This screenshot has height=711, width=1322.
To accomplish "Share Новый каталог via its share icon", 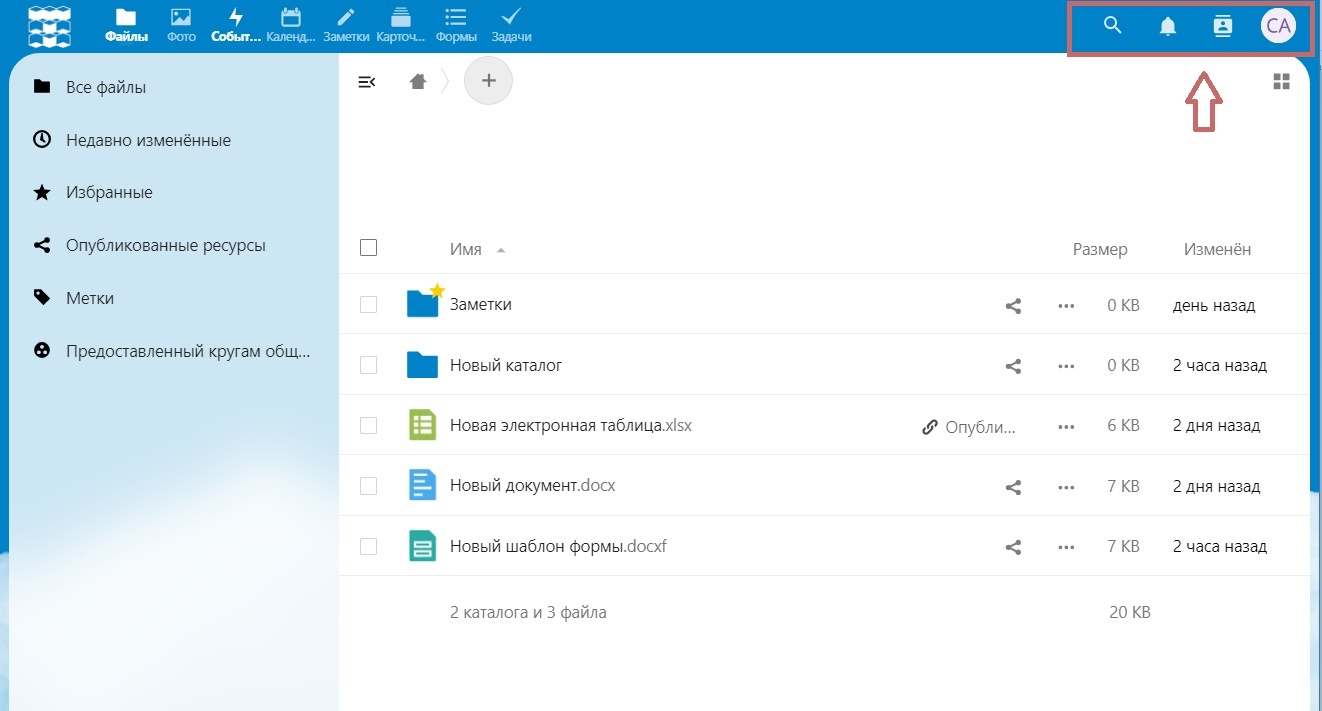I will click(x=1013, y=367).
